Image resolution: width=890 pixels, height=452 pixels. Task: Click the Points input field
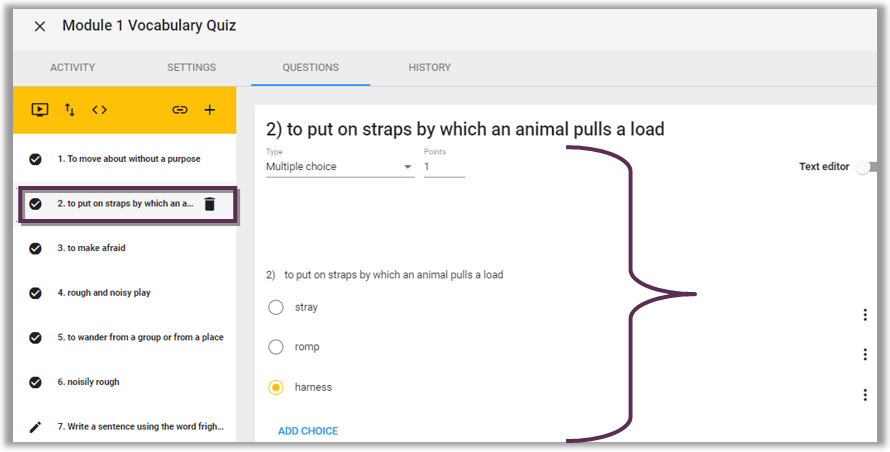pos(444,167)
